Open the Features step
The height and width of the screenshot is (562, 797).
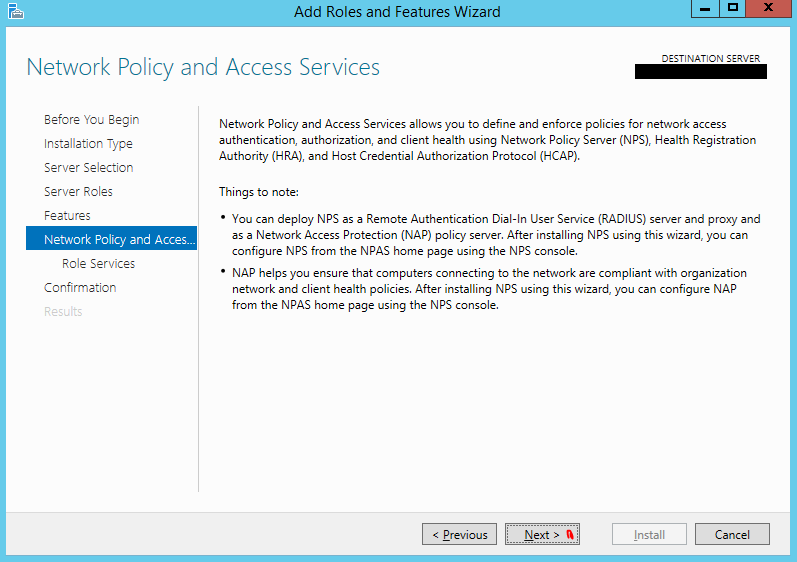67,215
